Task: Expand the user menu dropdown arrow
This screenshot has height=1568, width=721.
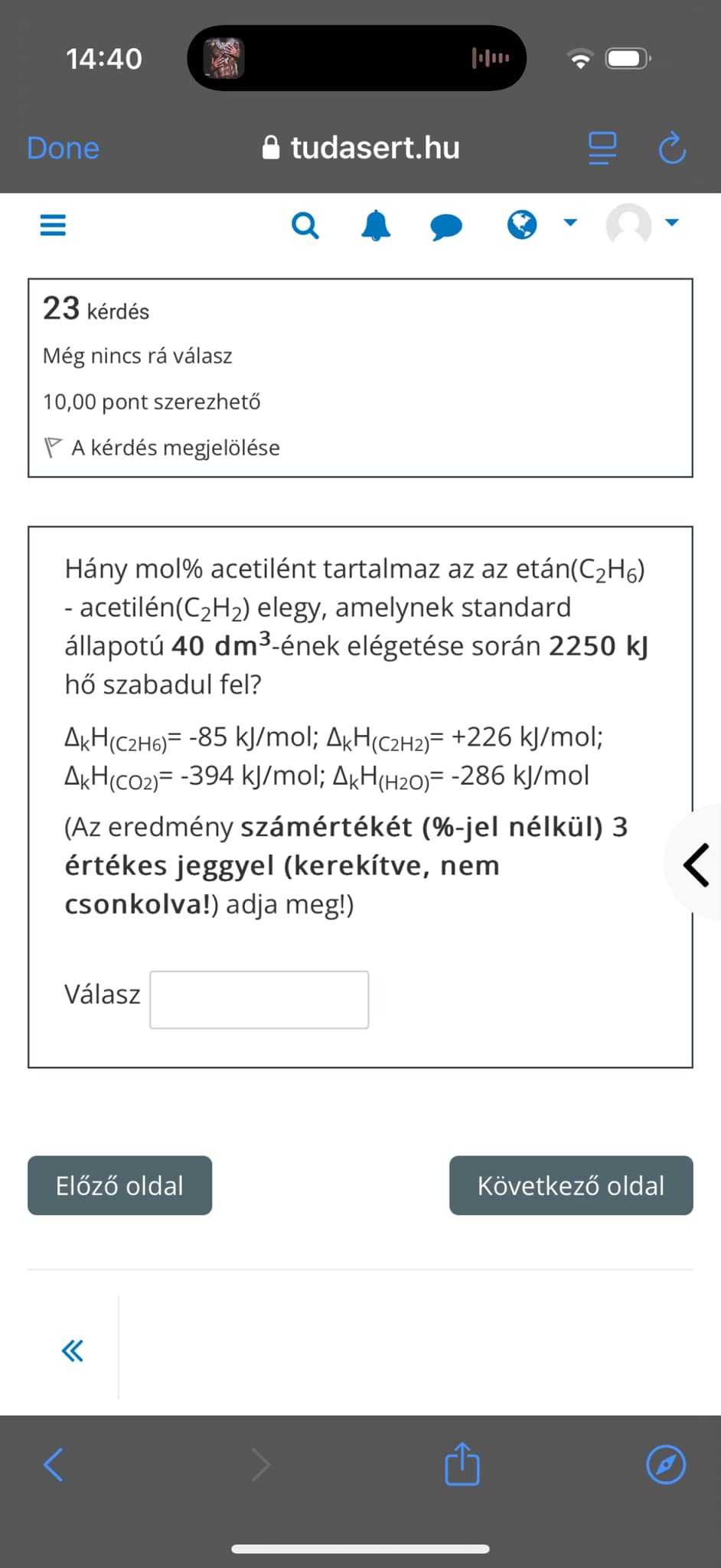Action: click(672, 223)
